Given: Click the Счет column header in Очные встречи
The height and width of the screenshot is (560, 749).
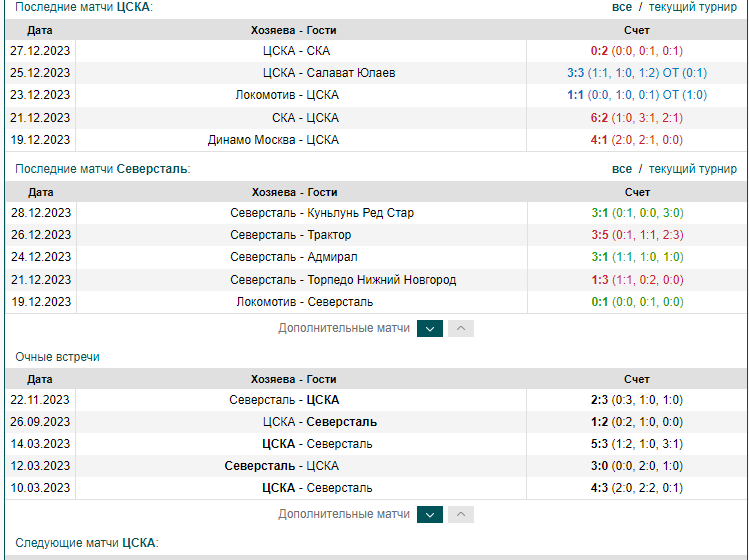Looking at the screenshot, I should [x=636, y=379].
